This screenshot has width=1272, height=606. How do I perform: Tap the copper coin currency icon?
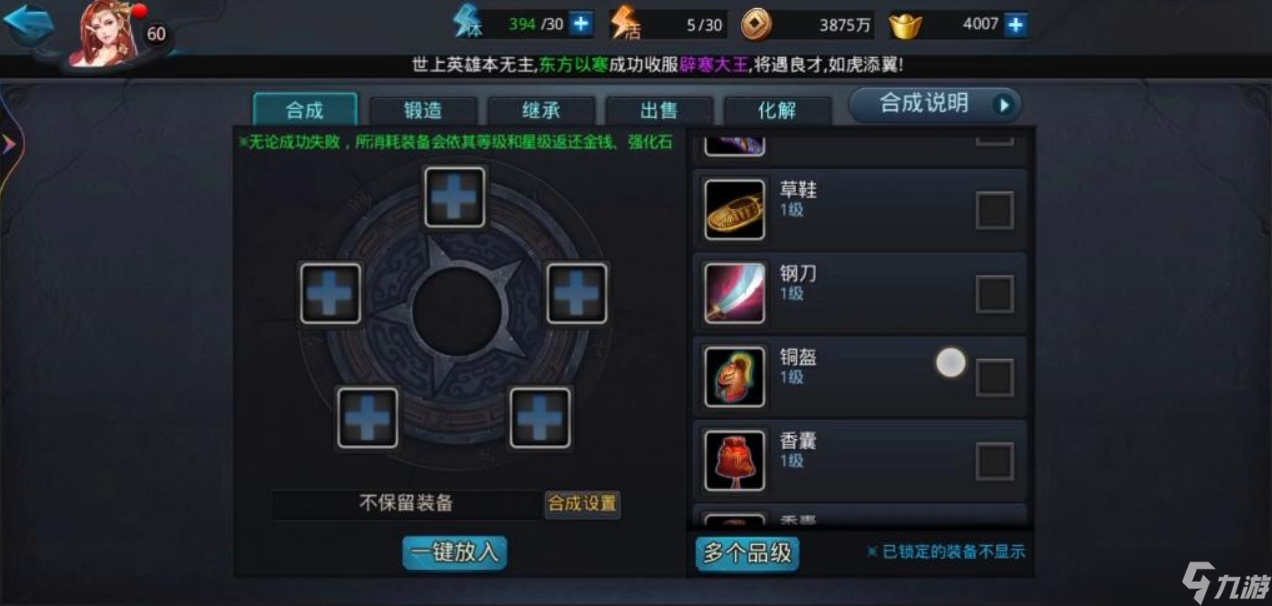[757, 24]
